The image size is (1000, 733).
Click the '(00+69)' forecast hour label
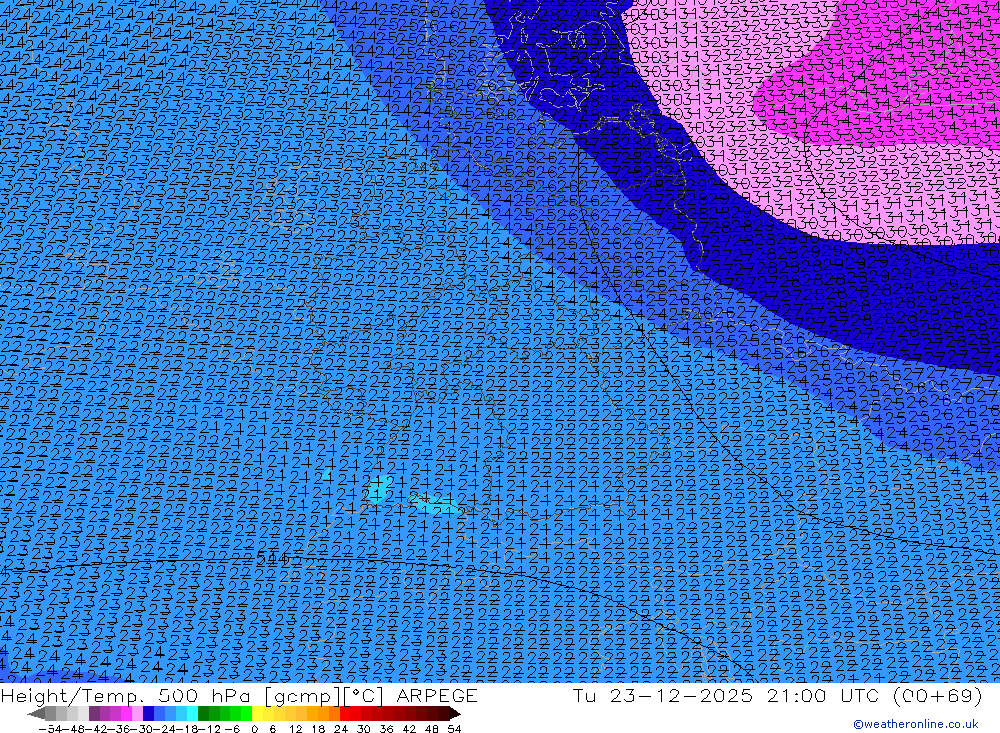937,696
